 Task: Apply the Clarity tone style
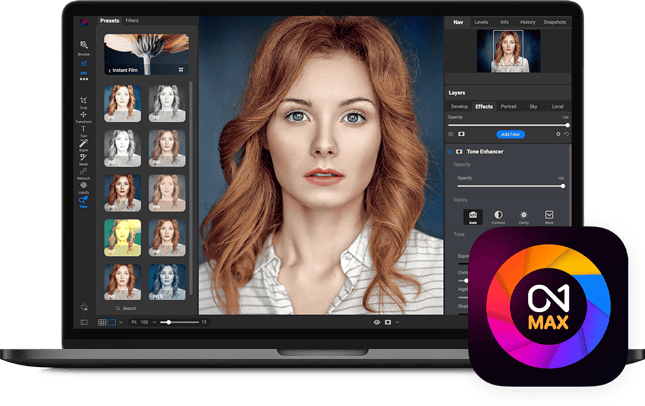click(524, 217)
